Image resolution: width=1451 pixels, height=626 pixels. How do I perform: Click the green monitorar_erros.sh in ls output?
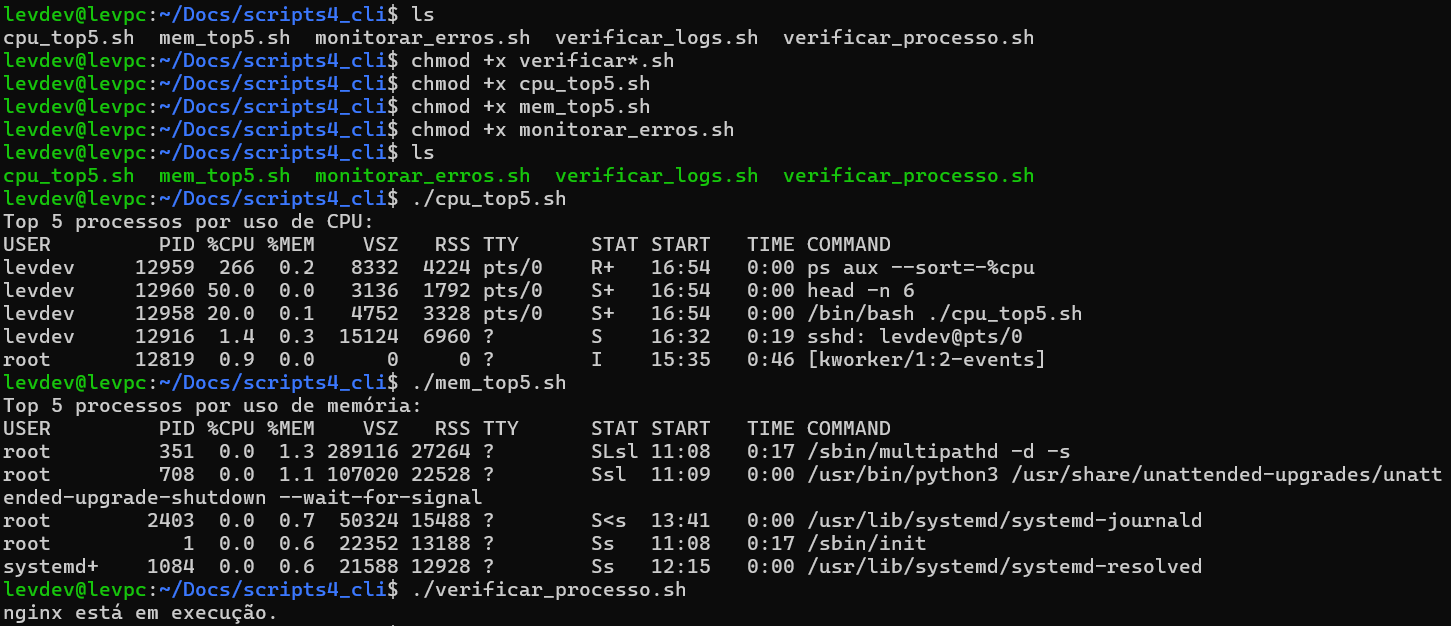[422, 176]
